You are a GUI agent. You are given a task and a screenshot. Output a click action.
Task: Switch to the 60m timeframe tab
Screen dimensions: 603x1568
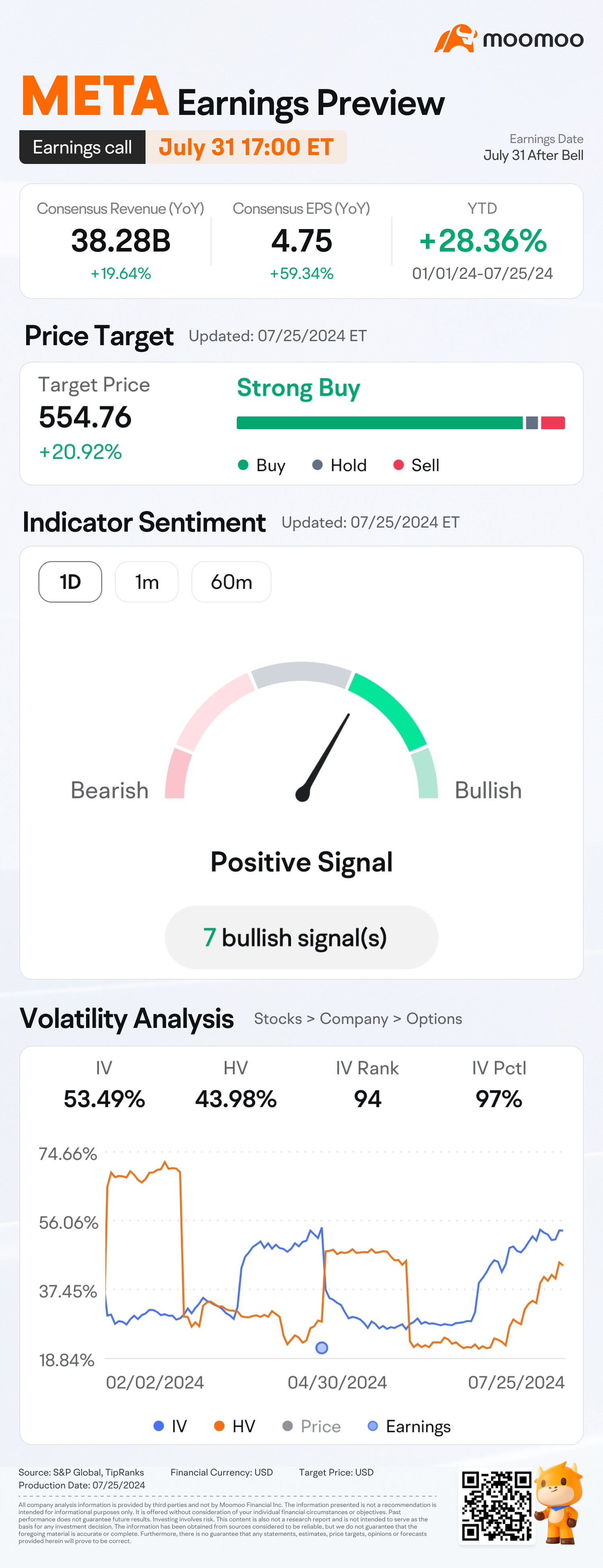(x=232, y=582)
